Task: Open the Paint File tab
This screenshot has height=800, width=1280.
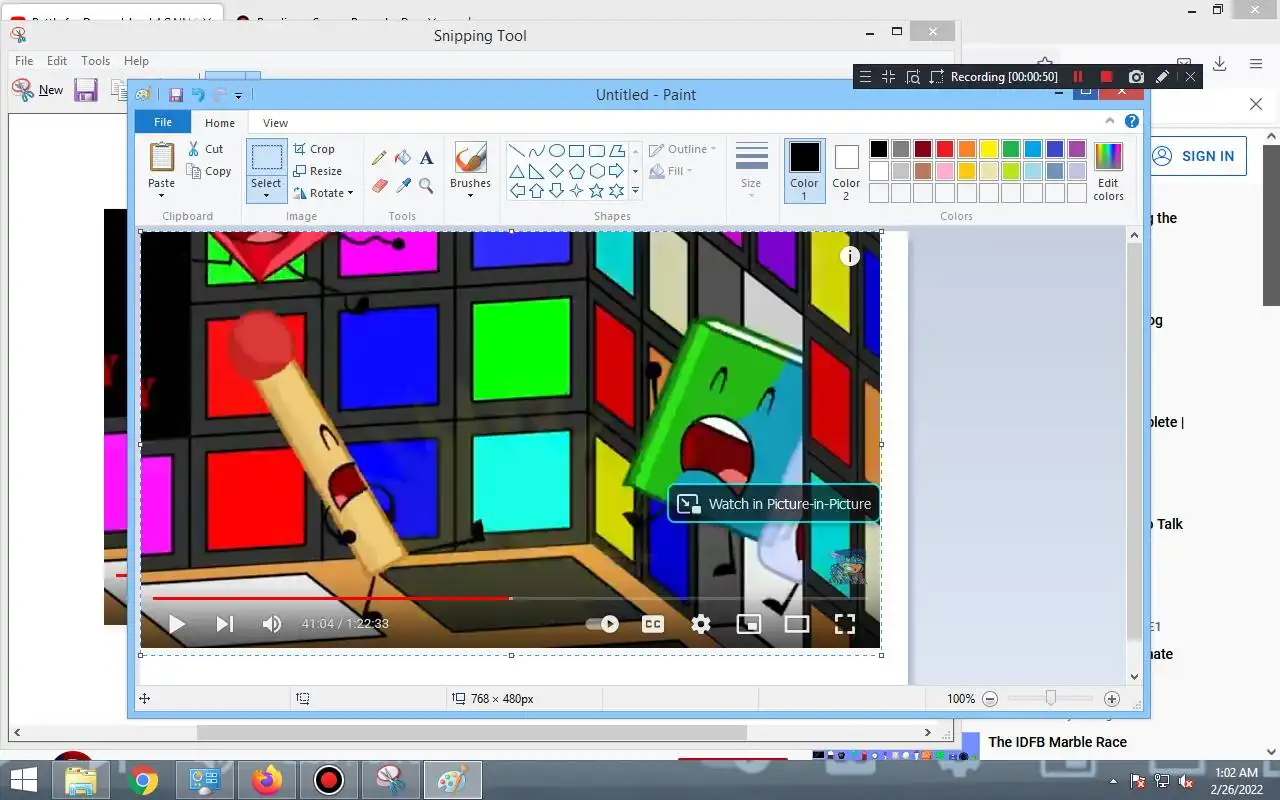Action: click(x=163, y=122)
